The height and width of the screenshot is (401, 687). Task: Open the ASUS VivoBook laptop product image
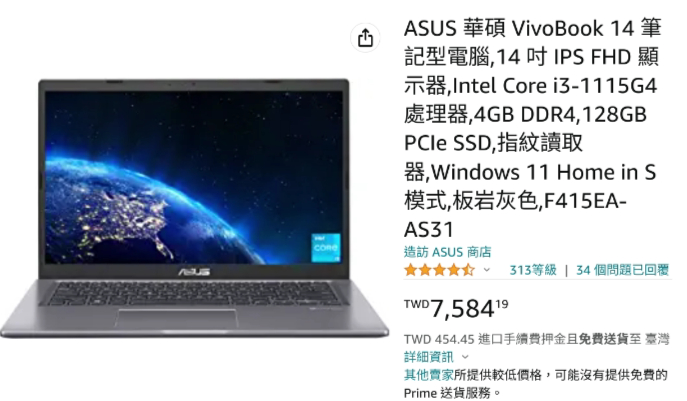[195, 208]
